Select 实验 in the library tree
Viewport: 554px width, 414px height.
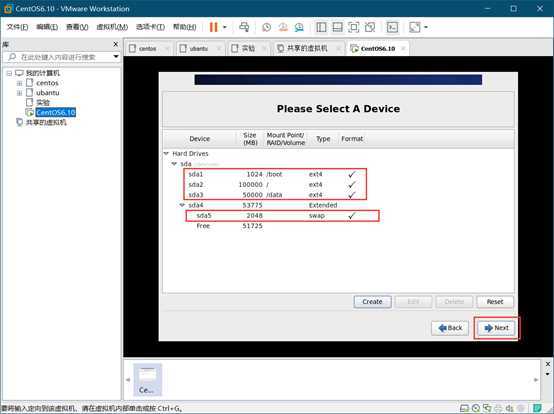43,102
